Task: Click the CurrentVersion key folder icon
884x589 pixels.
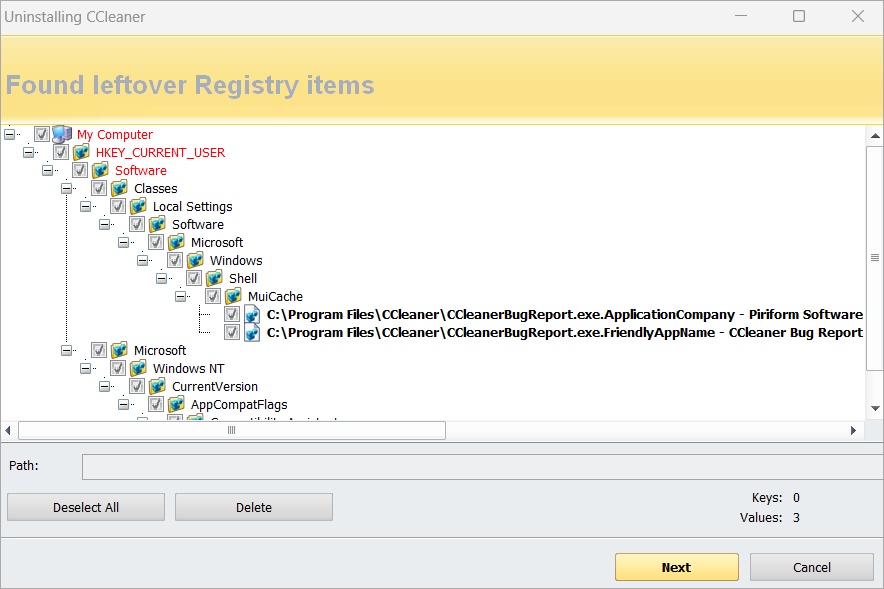Action: coord(158,387)
